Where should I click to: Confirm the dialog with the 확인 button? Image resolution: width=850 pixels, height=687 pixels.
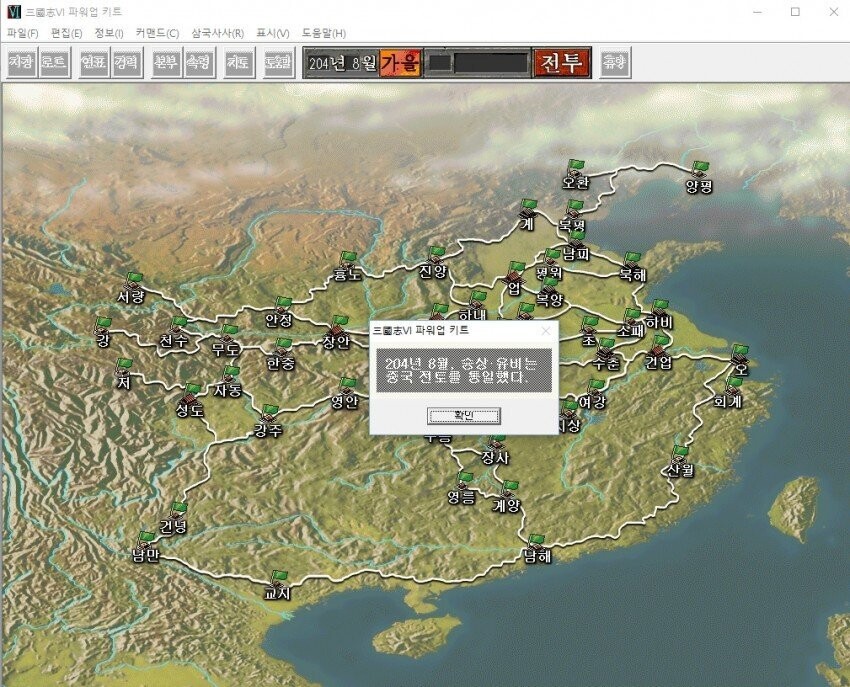463,415
